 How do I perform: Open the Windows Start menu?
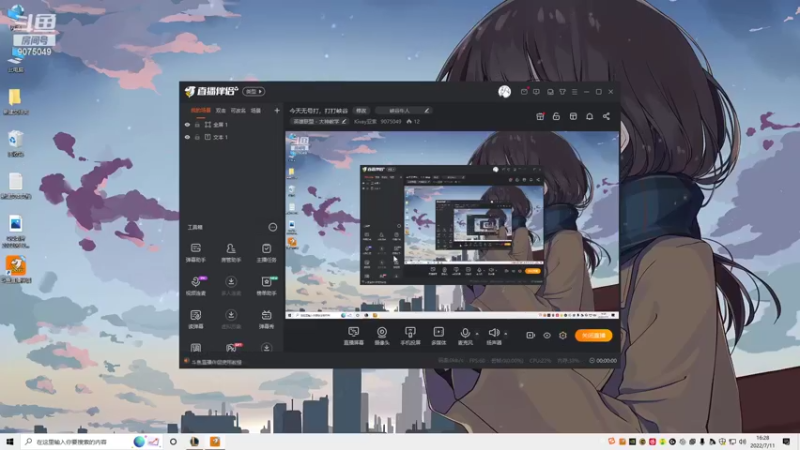coord(10,441)
